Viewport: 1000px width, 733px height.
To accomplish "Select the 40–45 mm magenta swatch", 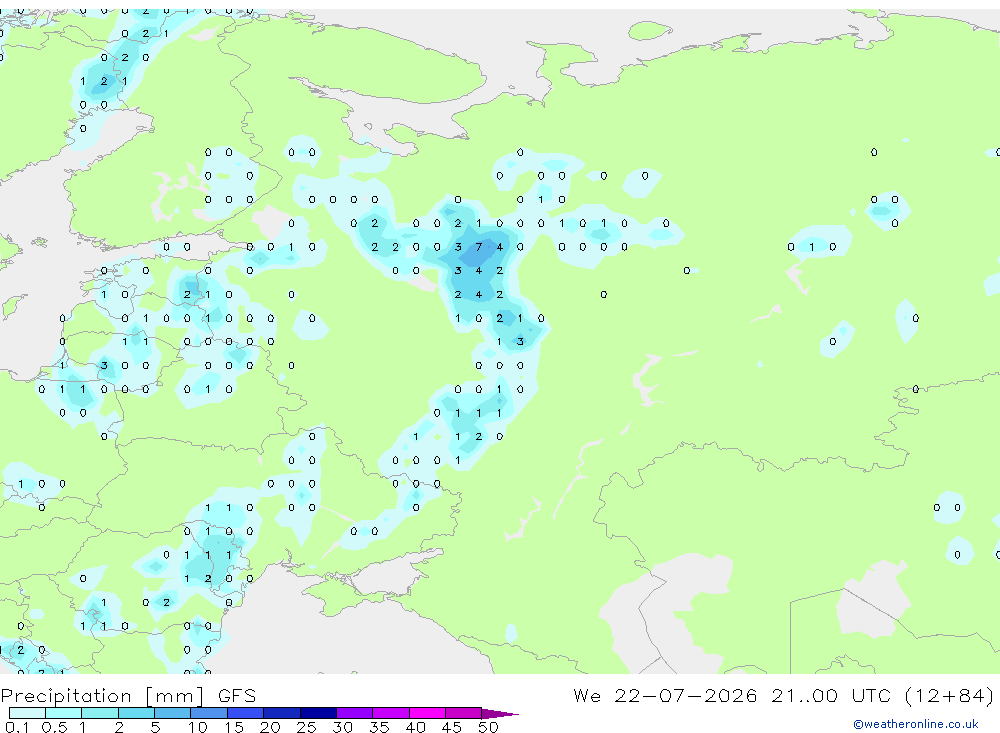I will 427,713.
